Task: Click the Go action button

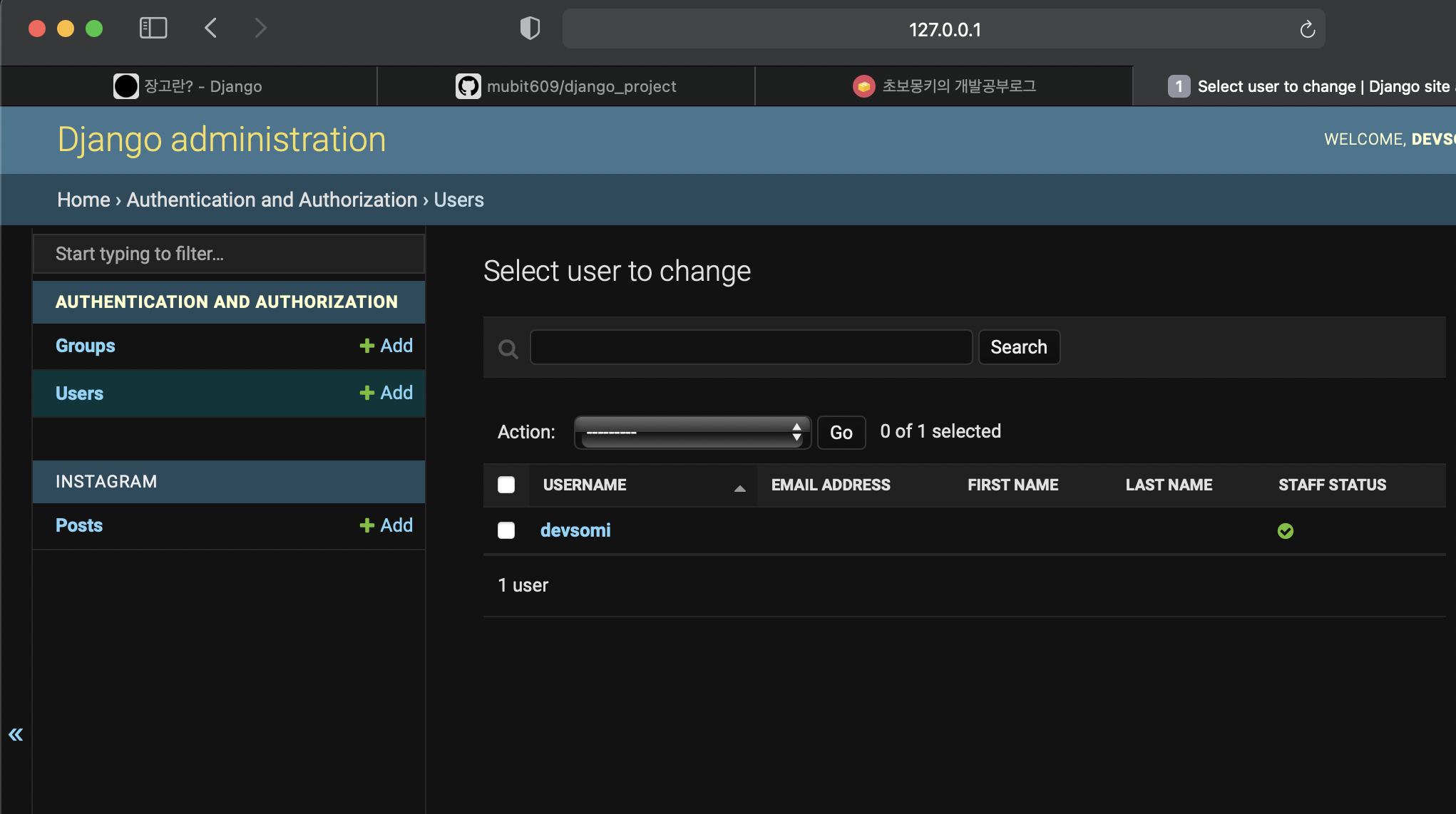Action: point(841,433)
